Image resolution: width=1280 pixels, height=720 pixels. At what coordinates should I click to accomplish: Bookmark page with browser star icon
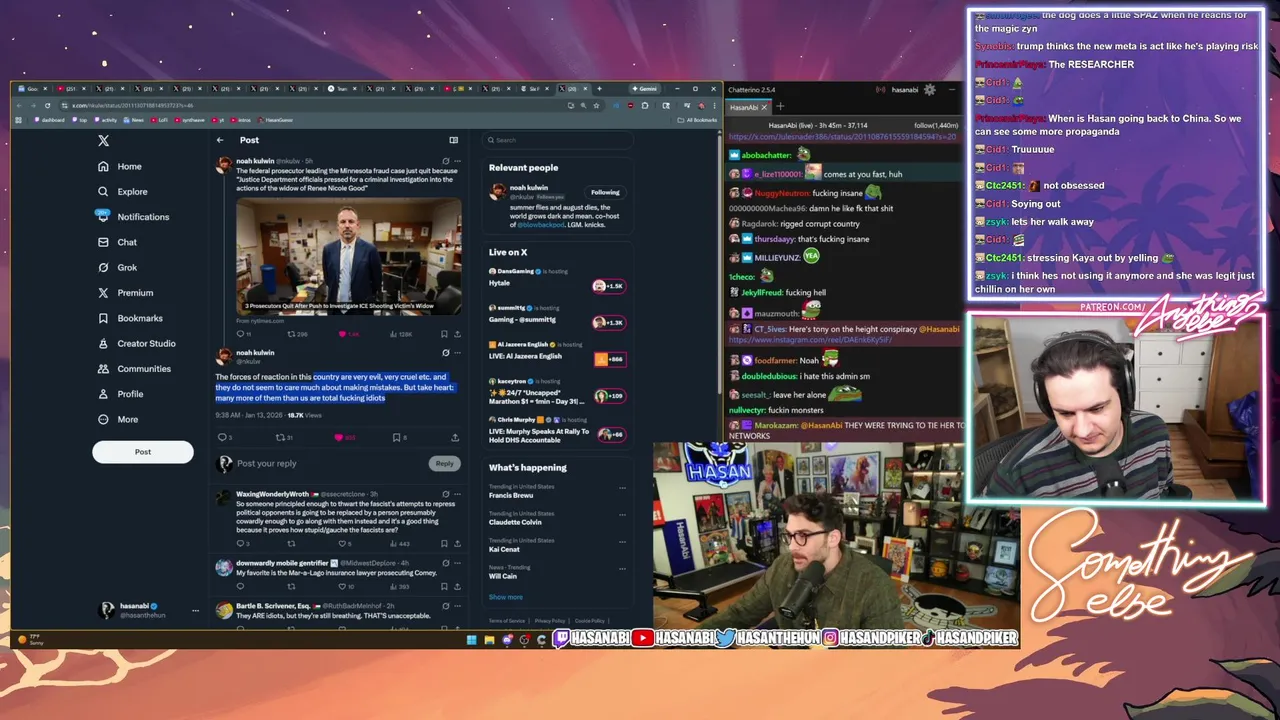(x=597, y=105)
